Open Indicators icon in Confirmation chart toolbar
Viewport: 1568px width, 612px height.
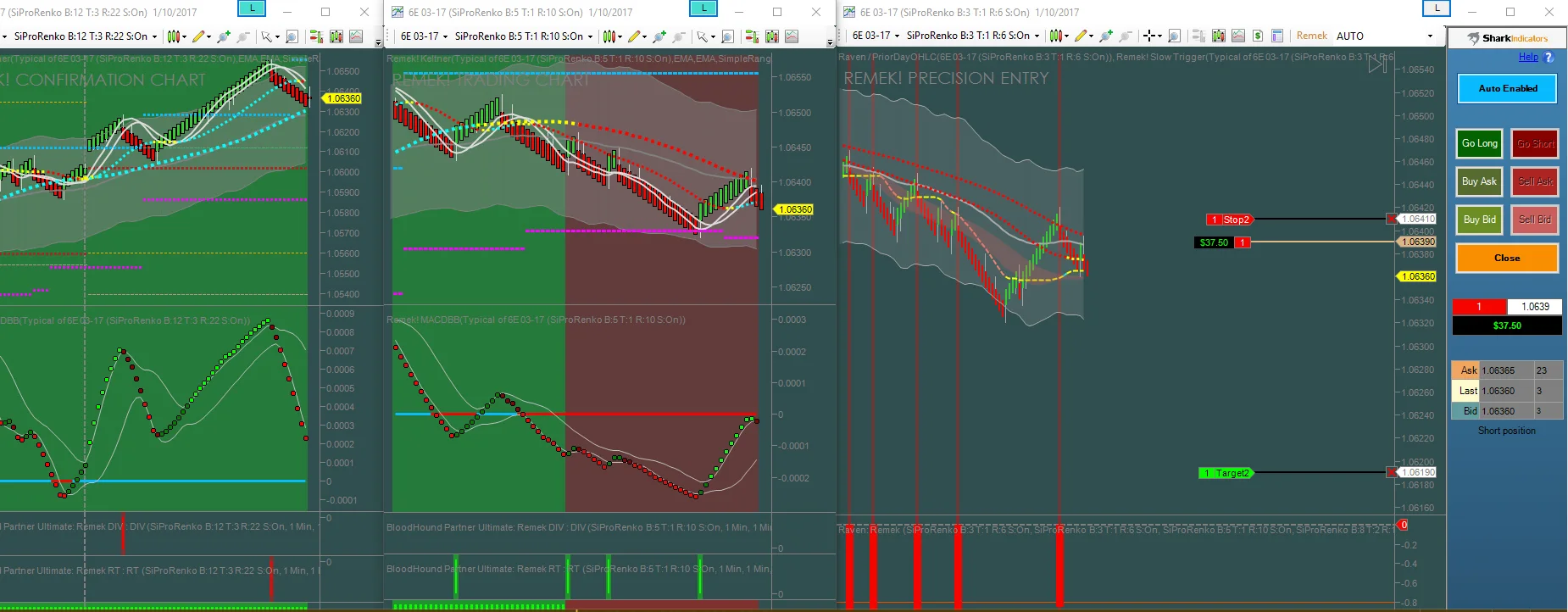pos(357,36)
